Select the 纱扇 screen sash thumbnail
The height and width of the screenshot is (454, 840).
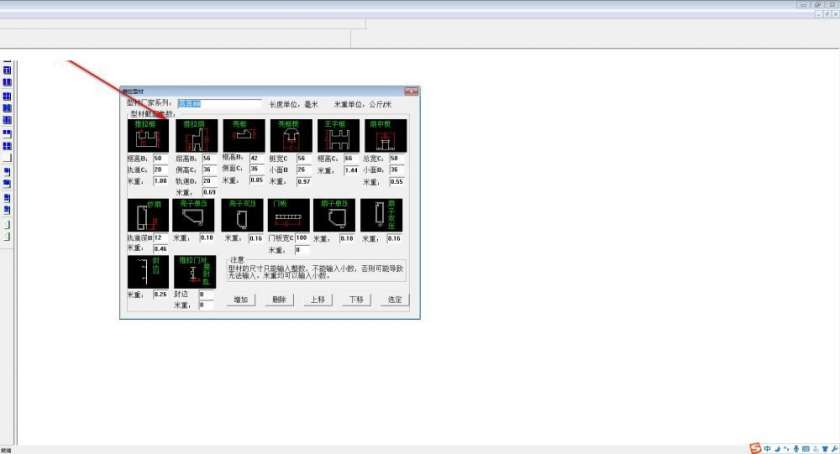click(148, 215)
